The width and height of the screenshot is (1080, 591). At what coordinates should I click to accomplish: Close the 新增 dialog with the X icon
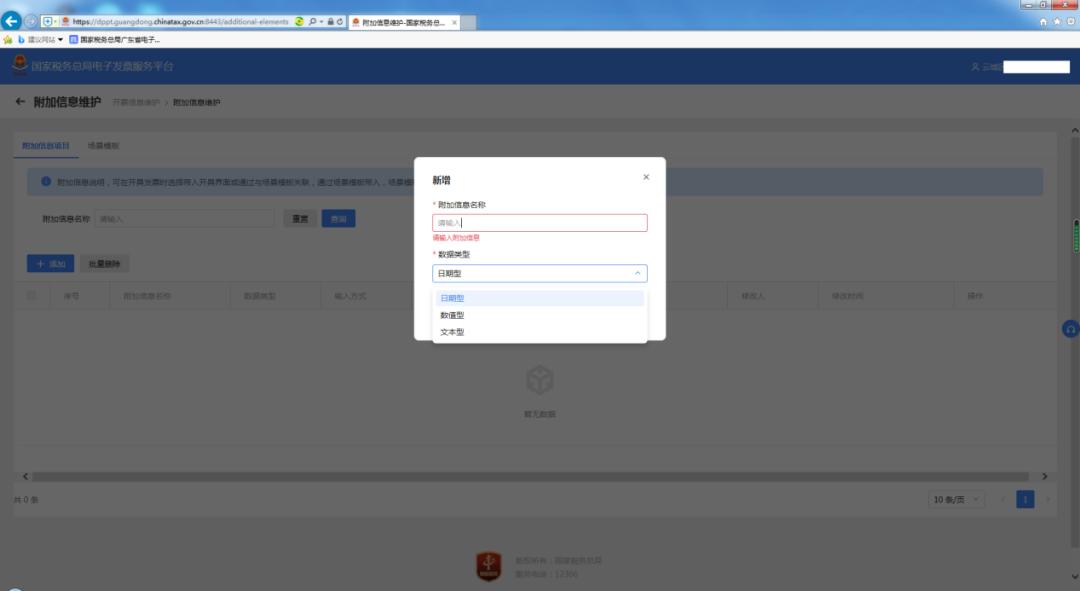point(646,177)
